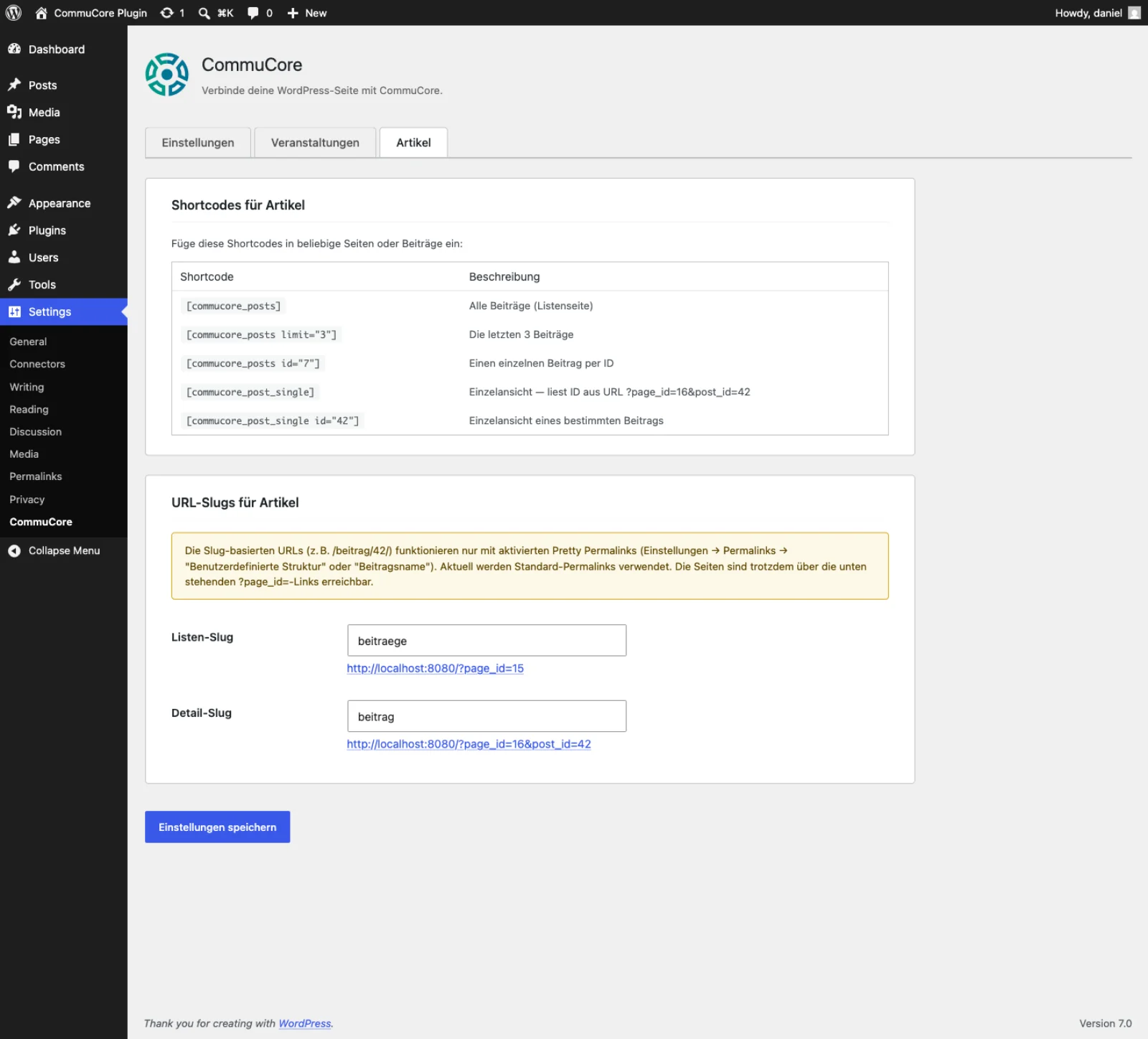Image resolution: width=1148 pixels, height=1039 pixels.
Task: Open Media under Settings submenu
Action: click(24, 453)
